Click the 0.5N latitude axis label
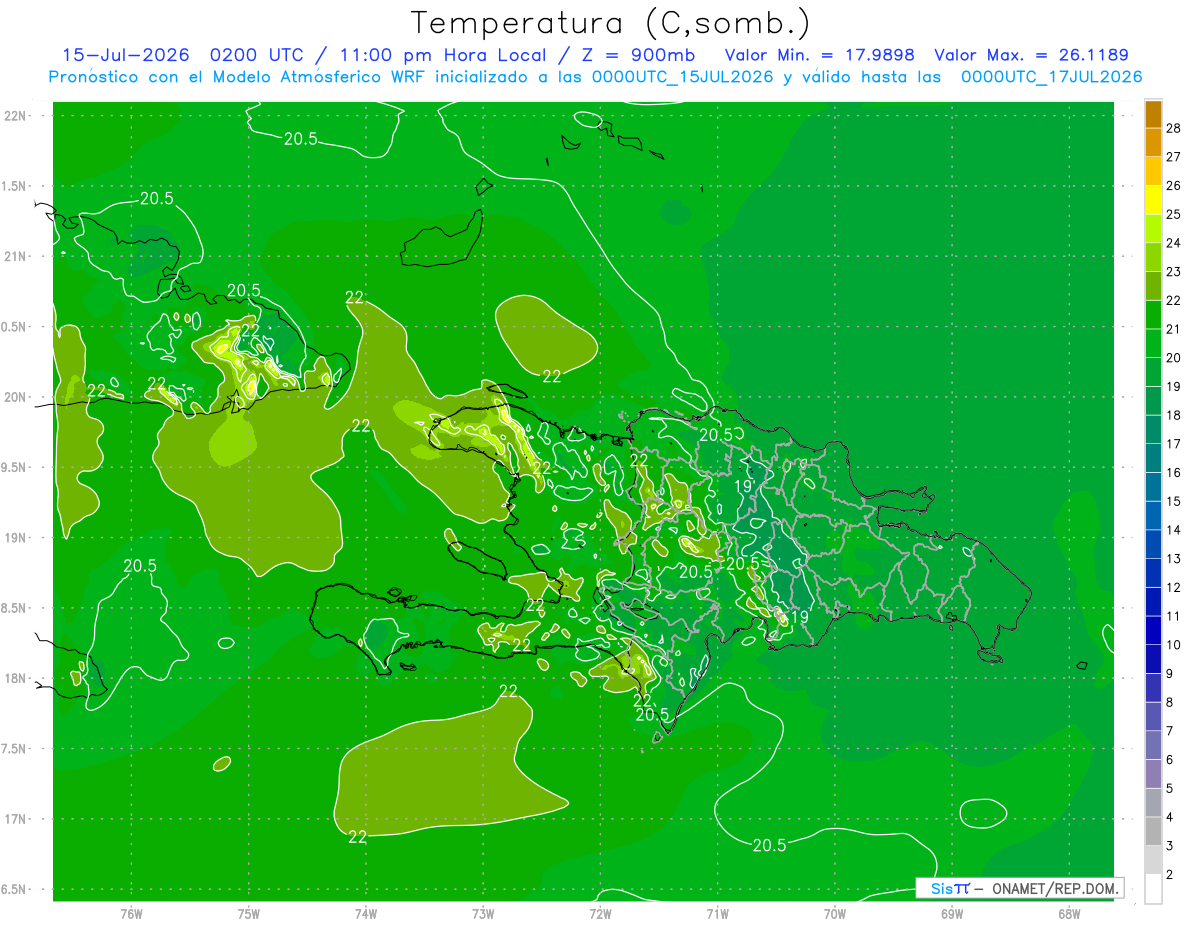The image size is (1200, 927). pos(14,327)
